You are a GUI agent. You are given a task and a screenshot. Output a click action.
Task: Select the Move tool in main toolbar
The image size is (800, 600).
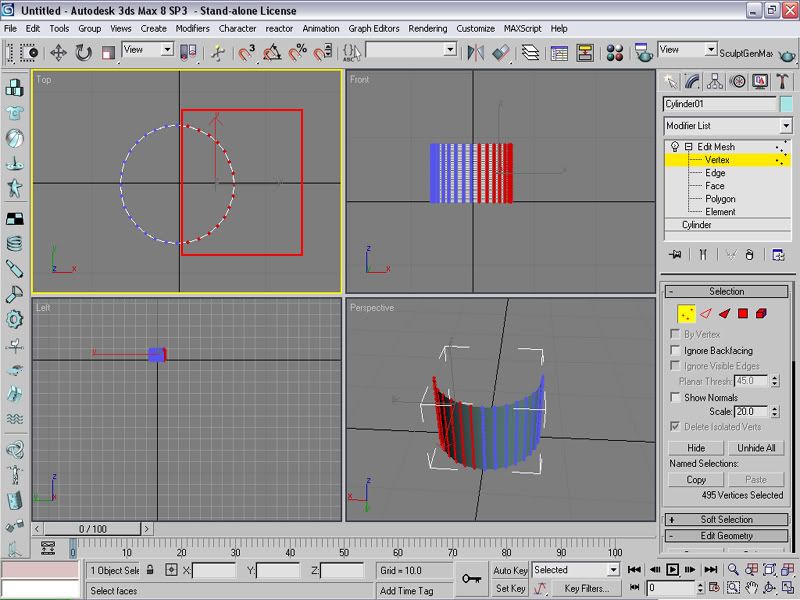point(58,52)
